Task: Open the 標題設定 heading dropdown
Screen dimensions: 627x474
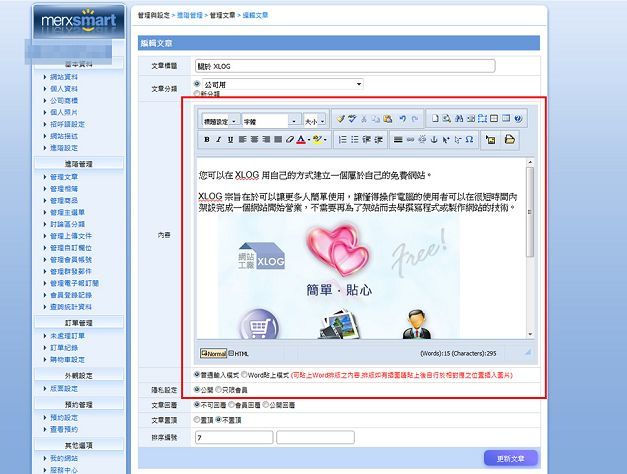Action: click(219, 120)
